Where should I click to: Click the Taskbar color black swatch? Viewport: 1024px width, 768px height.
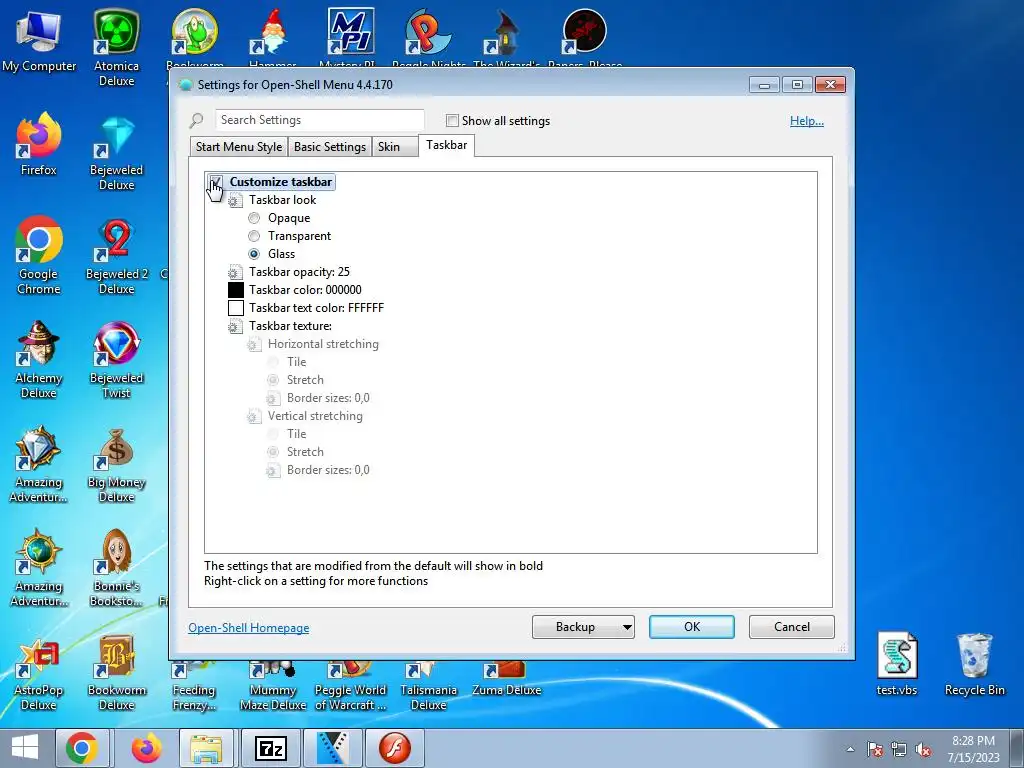(x=236, y=290)
